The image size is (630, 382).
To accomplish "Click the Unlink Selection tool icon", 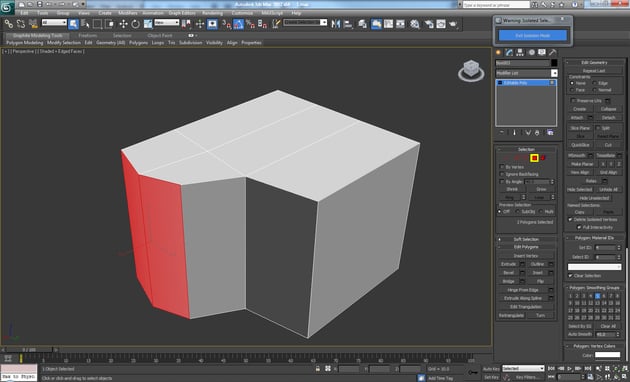I will (x=20, y=24).
